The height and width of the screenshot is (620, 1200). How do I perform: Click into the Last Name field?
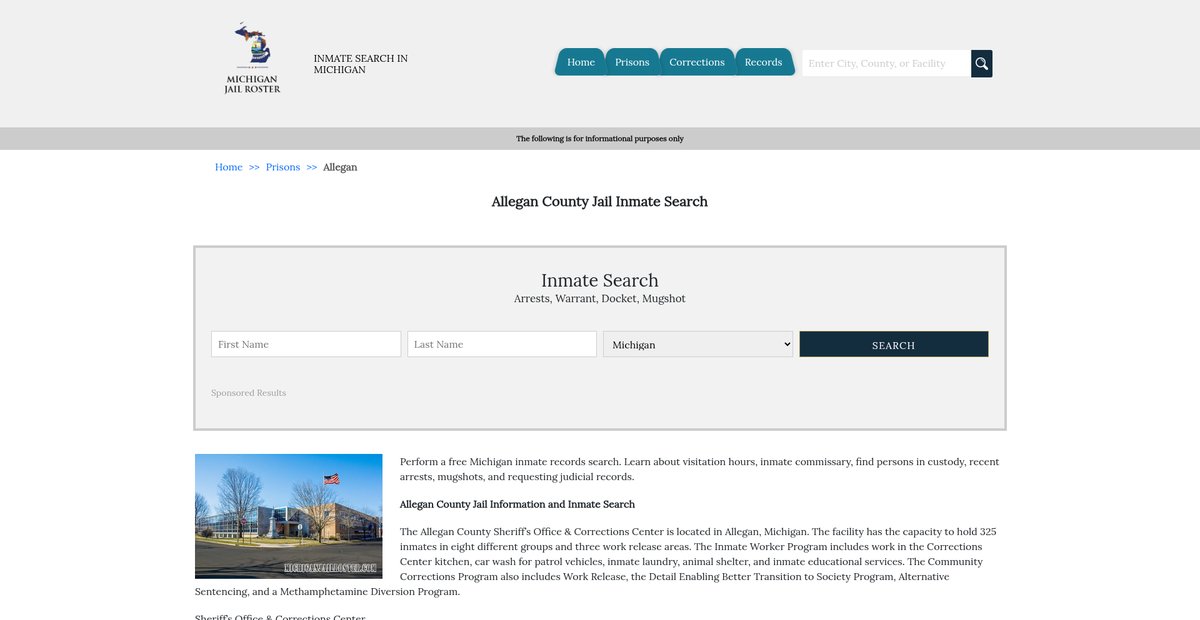(x=502, y=344)
